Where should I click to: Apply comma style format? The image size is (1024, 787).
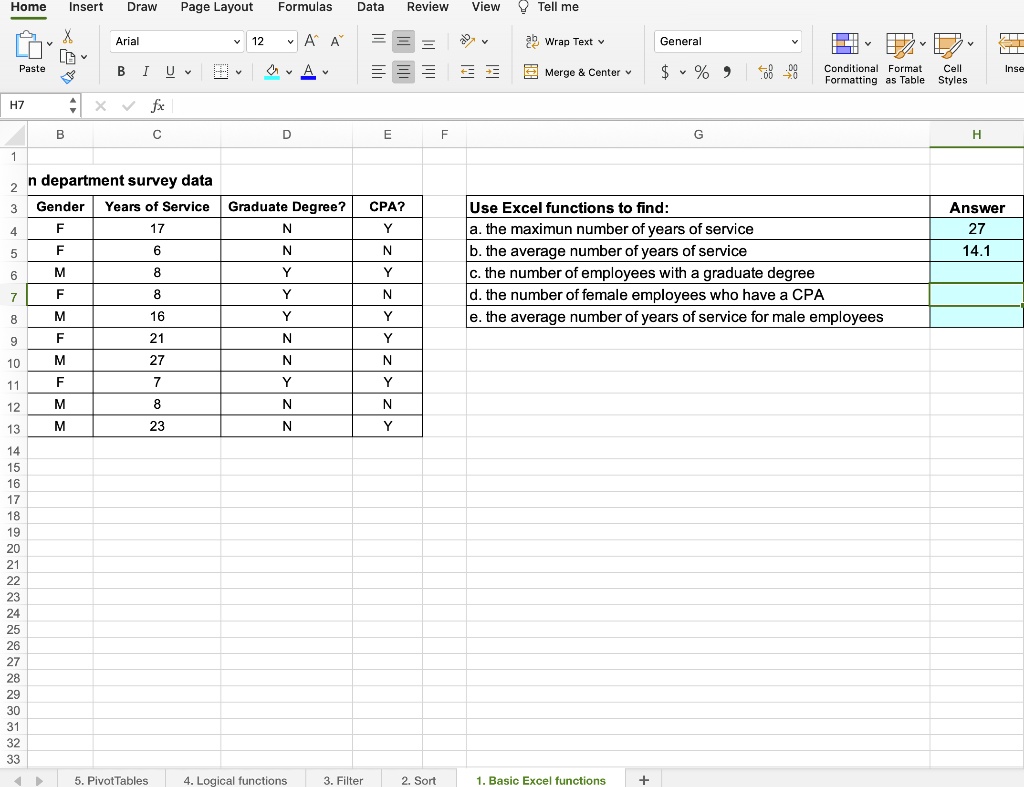click(x=727, y=72)
